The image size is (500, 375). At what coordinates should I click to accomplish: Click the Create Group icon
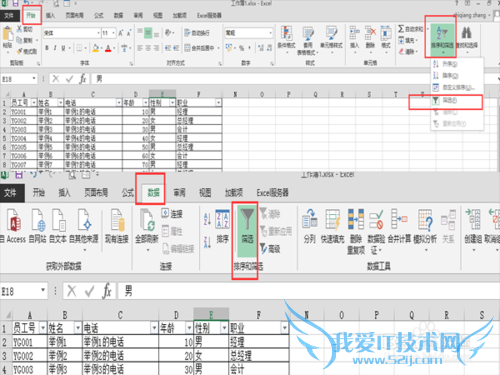pyautogui.click(x=473, y=219)
